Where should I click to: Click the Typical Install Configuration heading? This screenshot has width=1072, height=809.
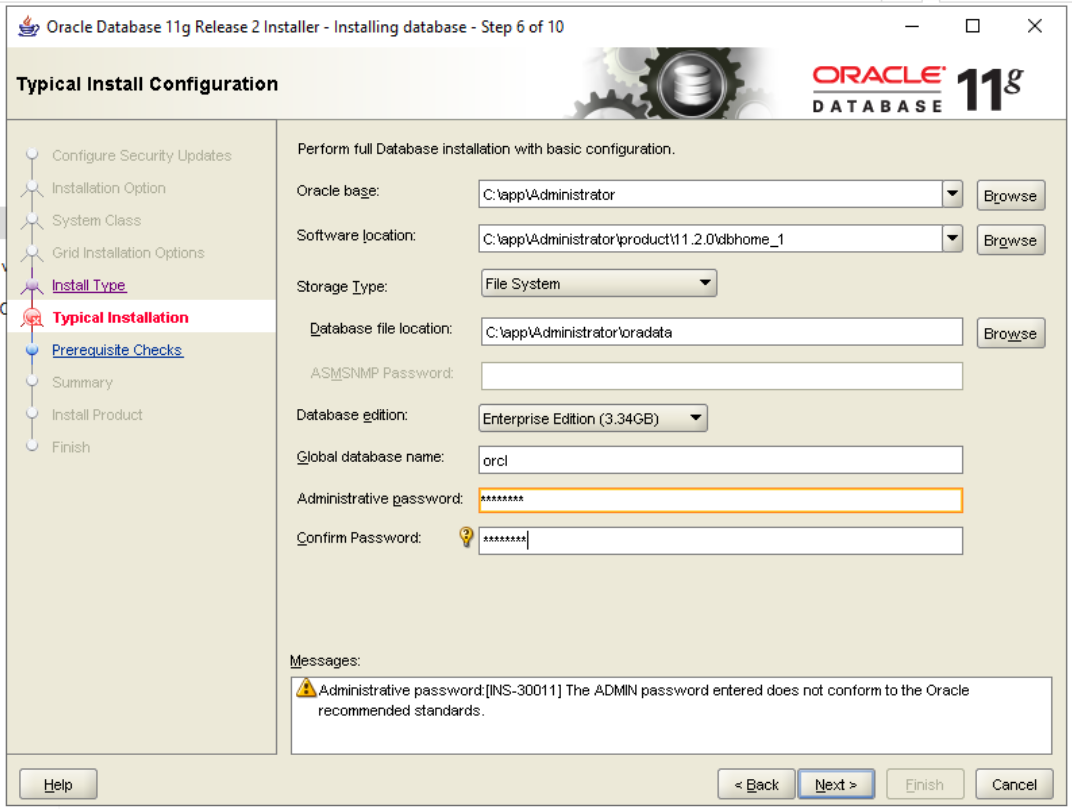click(x=147, y=84)
